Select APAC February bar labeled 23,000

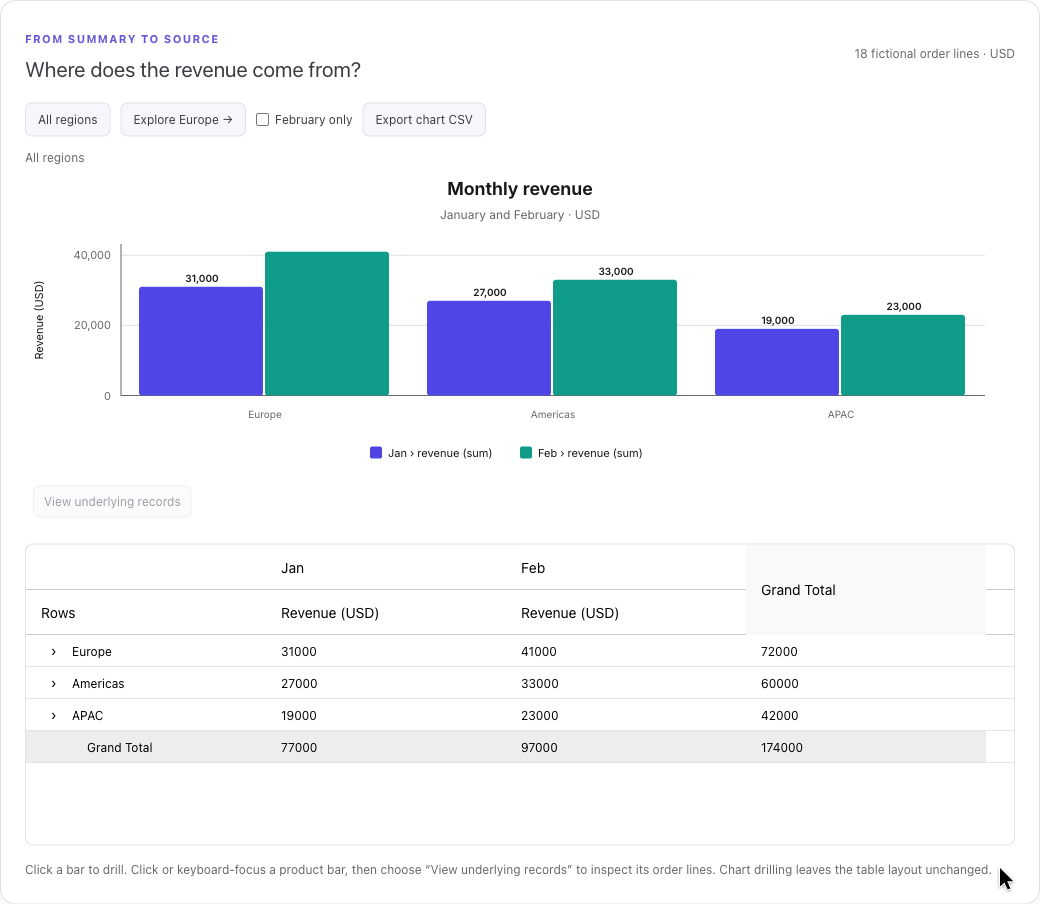pos(903,355)
